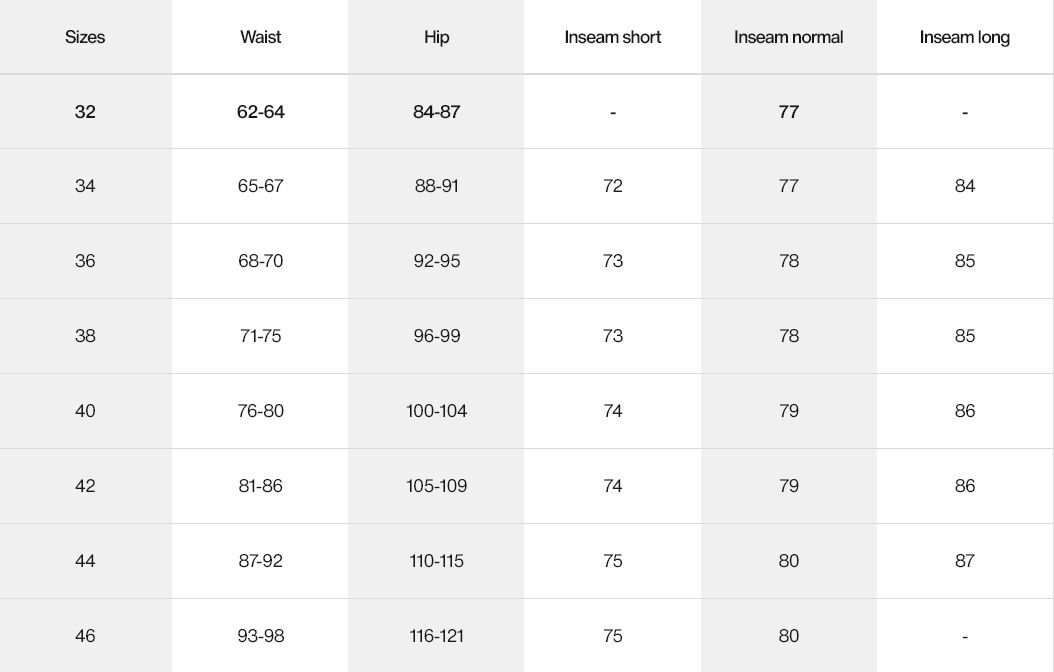Select hip value 100-104

pyautogui.click(x=436, y=411)
